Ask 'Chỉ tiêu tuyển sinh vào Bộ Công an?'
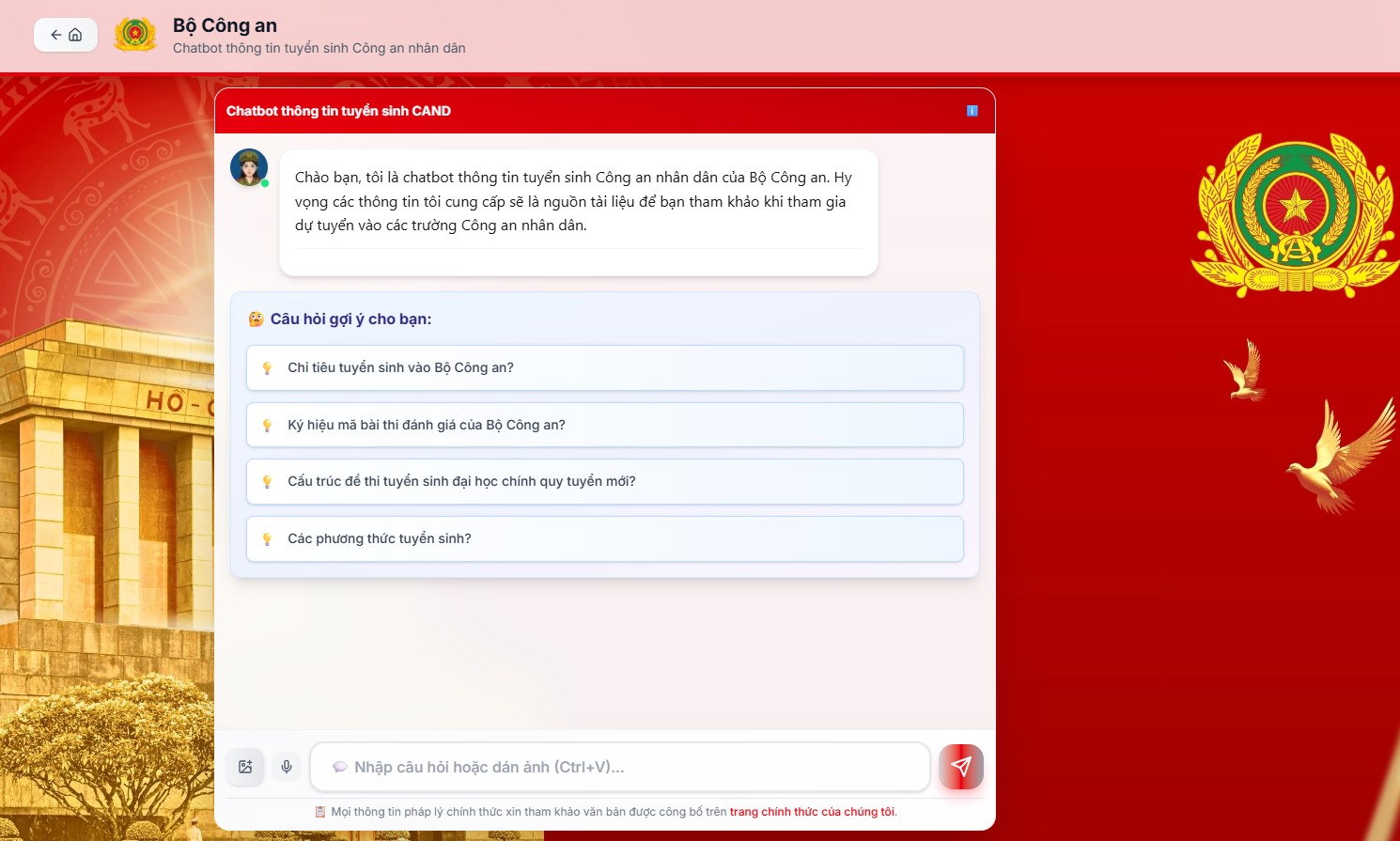Image resolution: width=1400 pixels, height=841 pixels. (x=605, y=367)
